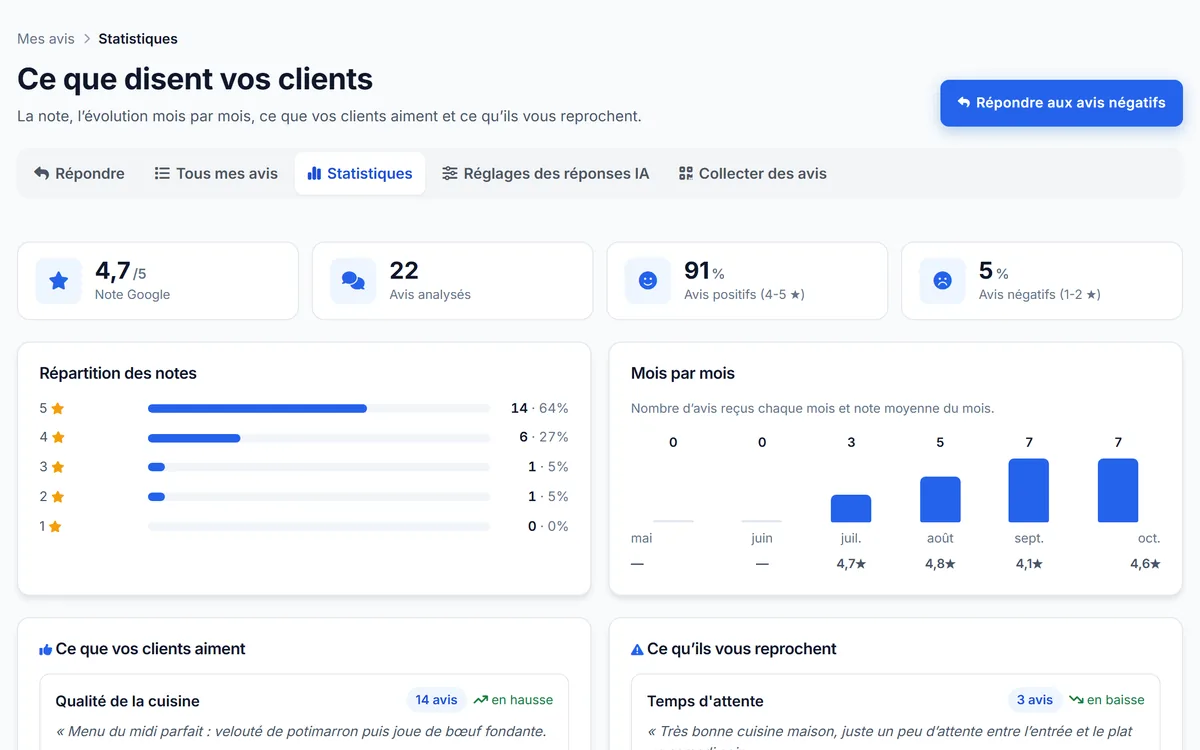This screenshot has width=1200, height=750.
Task: Click the août bar in monthly chart
Action: [940, 499]
